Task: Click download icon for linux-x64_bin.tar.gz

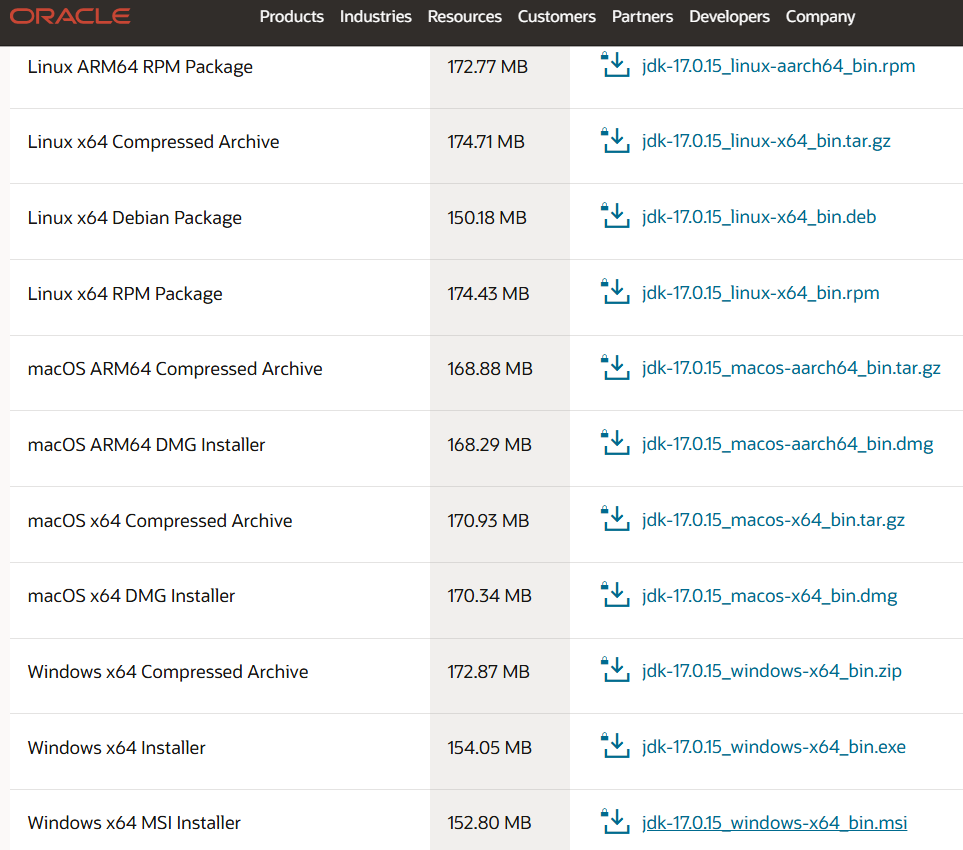Action: (615, 140)
